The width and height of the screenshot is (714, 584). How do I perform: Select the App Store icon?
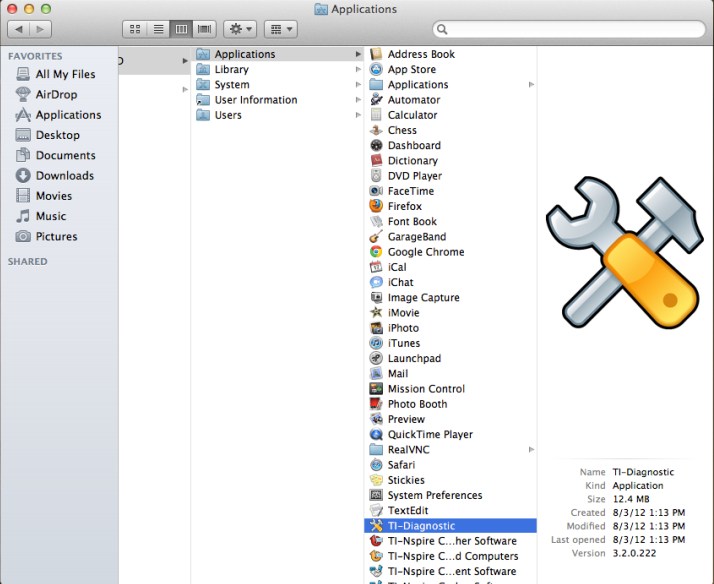(x=376, y=69)
